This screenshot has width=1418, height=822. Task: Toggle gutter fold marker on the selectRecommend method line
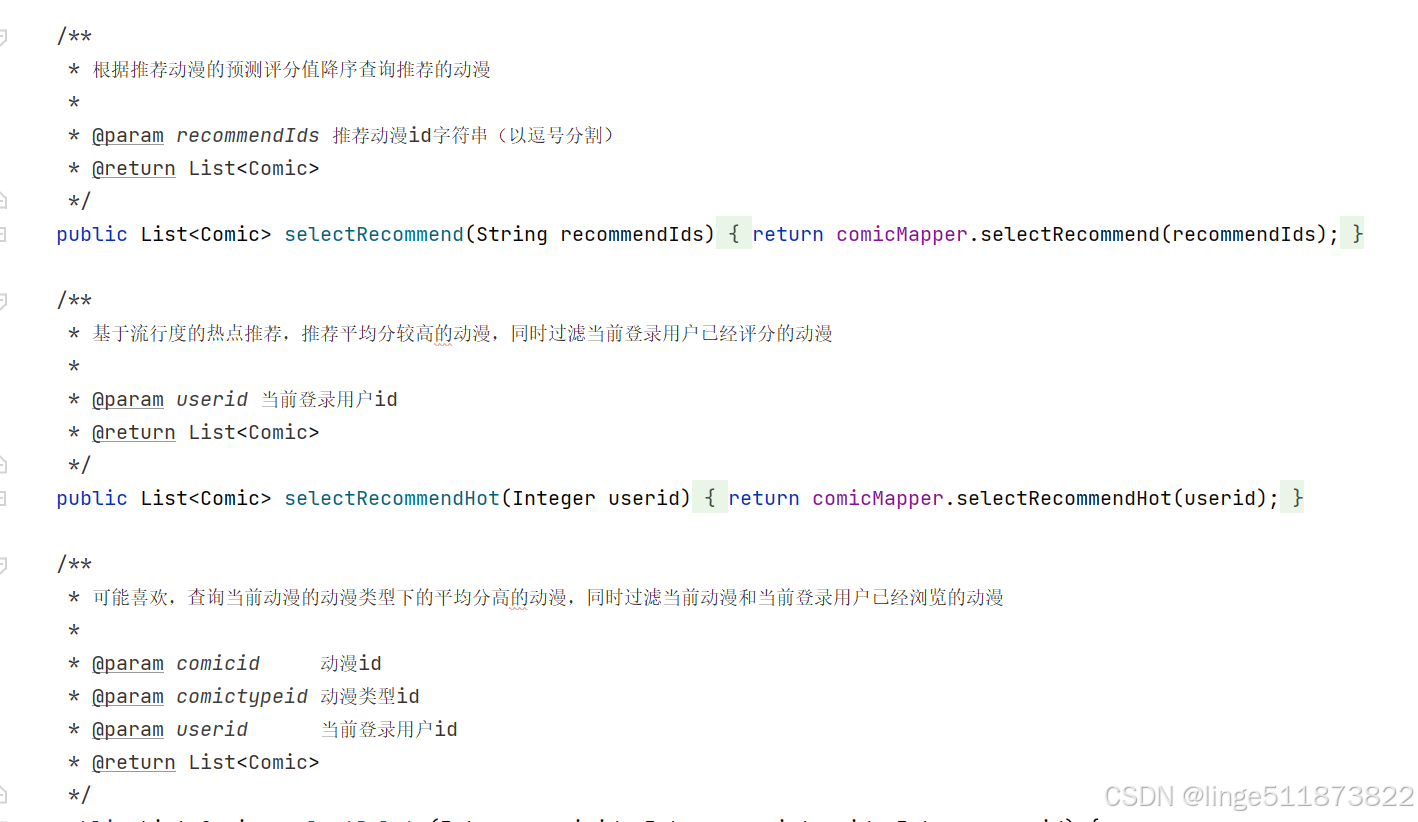pos(3,234)
